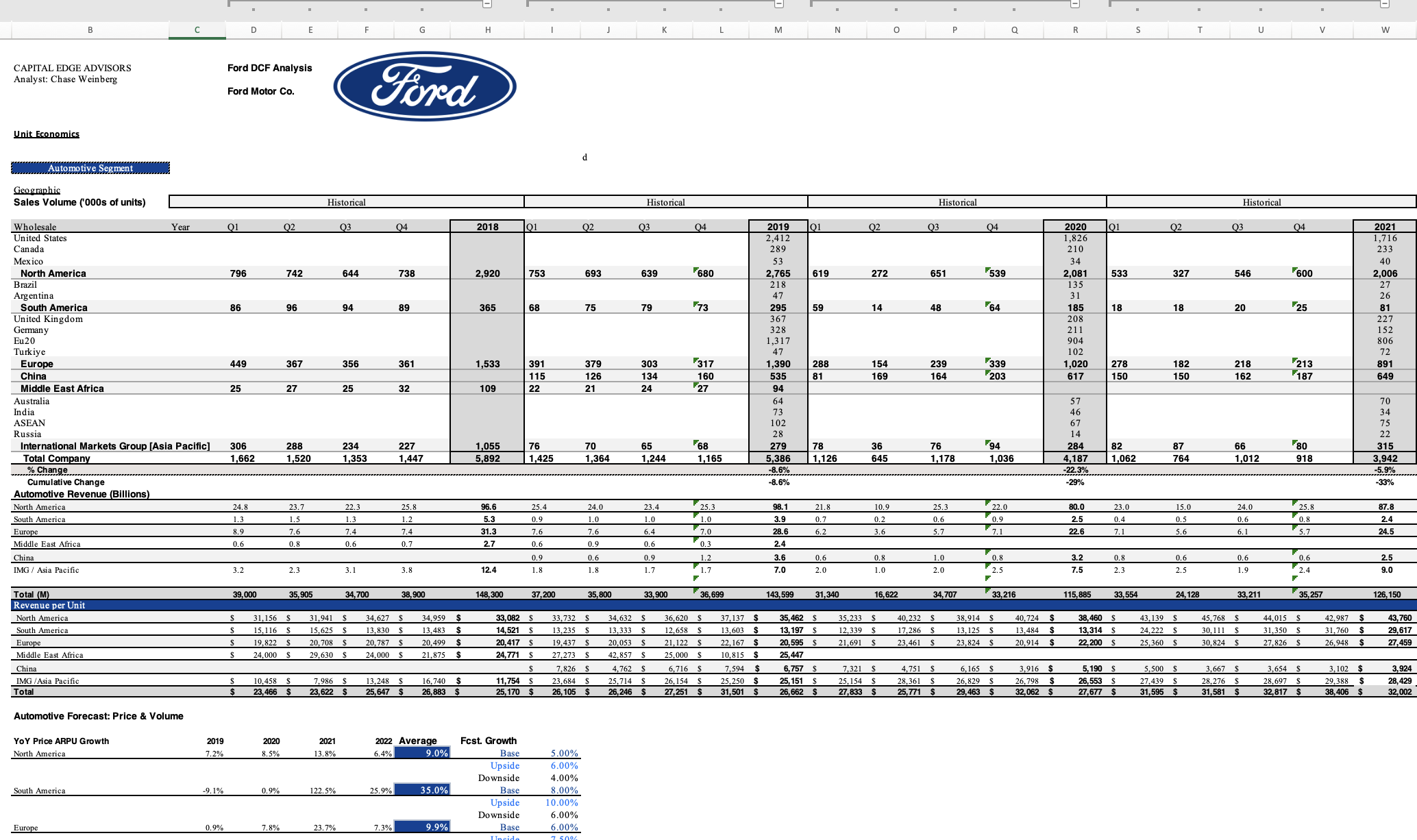Select North America 2018 revenue per unit '33,082'
Image resolution: width=1417 pixels, height=840 pixels.
[507, 618]
